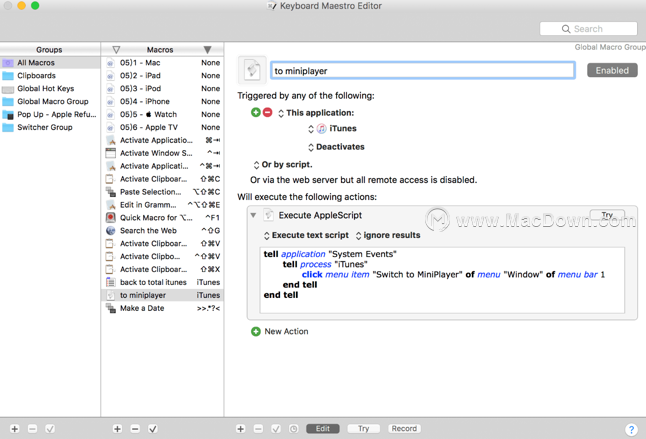Add a new macro with plus button

(x=117, y=429)
